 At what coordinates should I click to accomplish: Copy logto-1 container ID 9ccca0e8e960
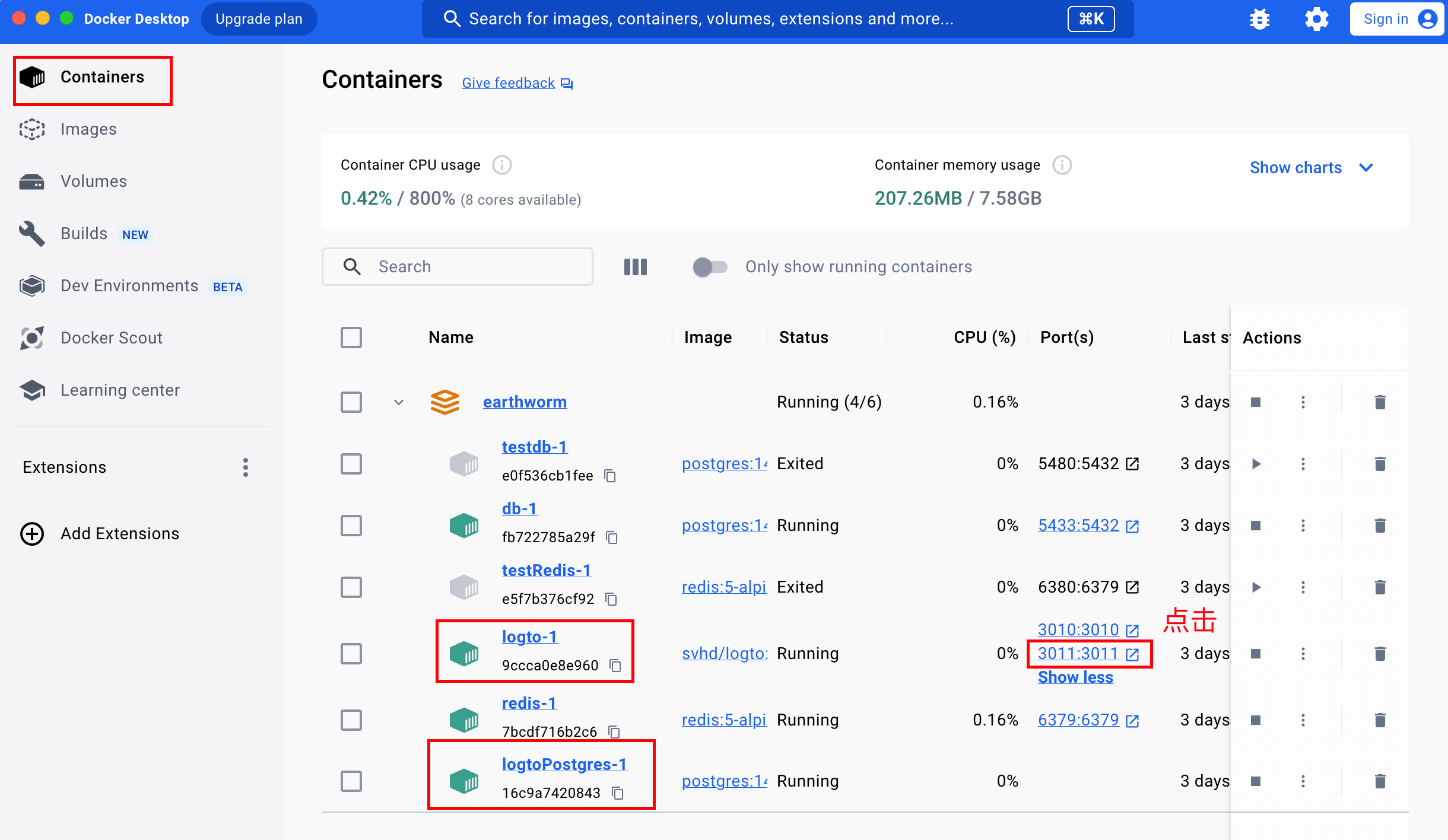click(615, 666)
